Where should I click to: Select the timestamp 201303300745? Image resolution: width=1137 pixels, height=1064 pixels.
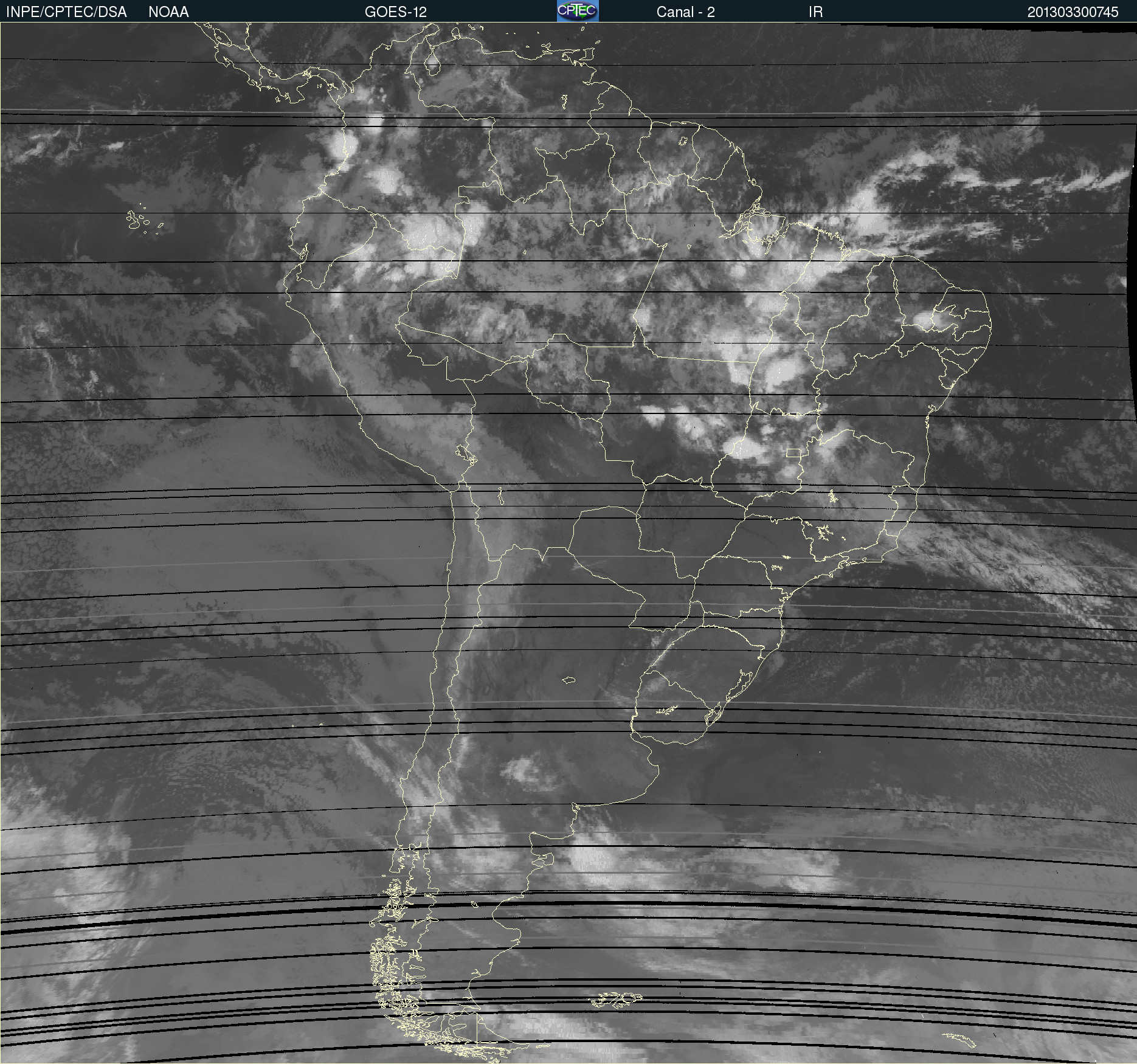coord(1073,12)
